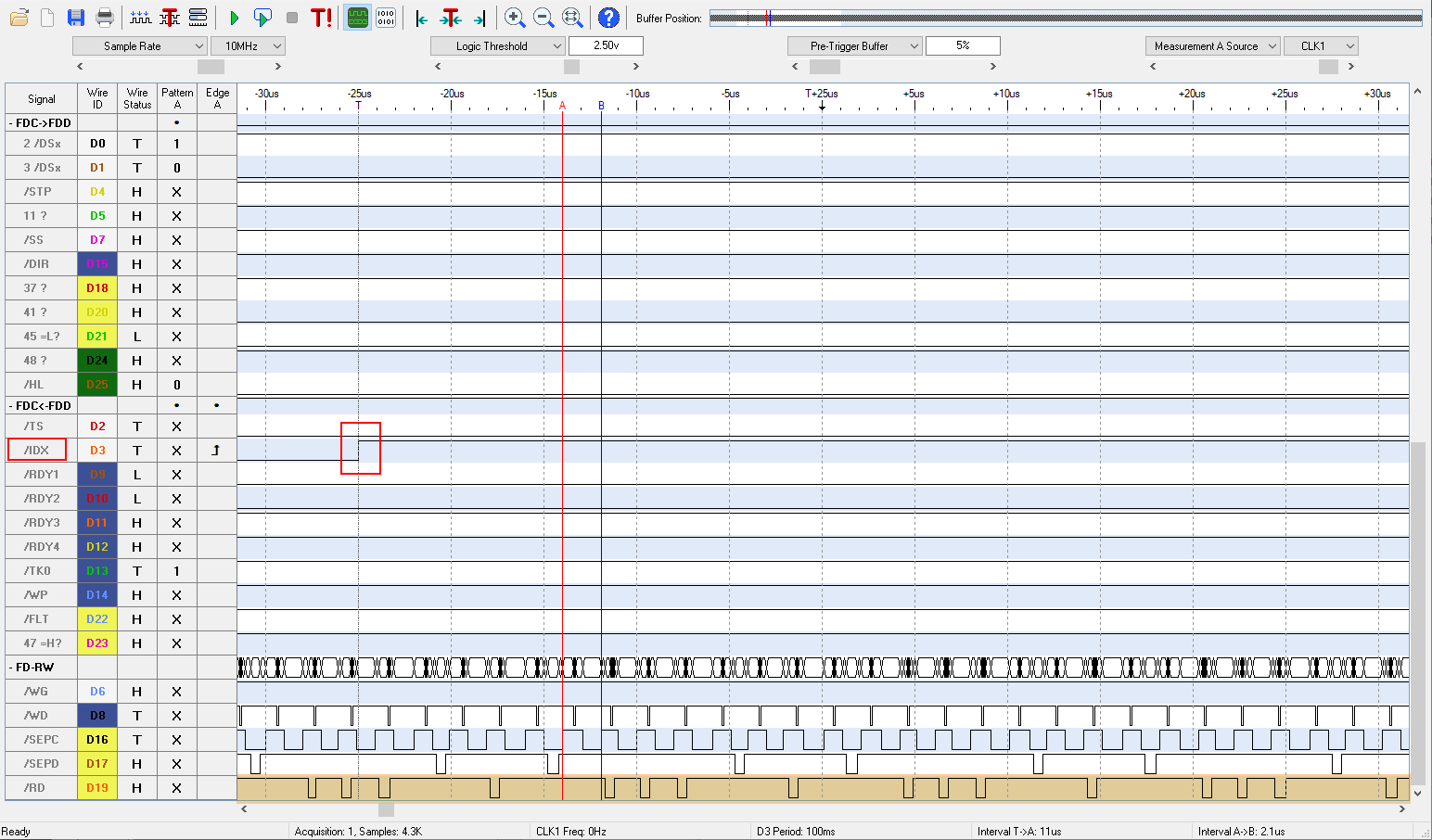This screenshot has width=1432, height=840.
Task: Print the waveform display
Action: (105, 18)
